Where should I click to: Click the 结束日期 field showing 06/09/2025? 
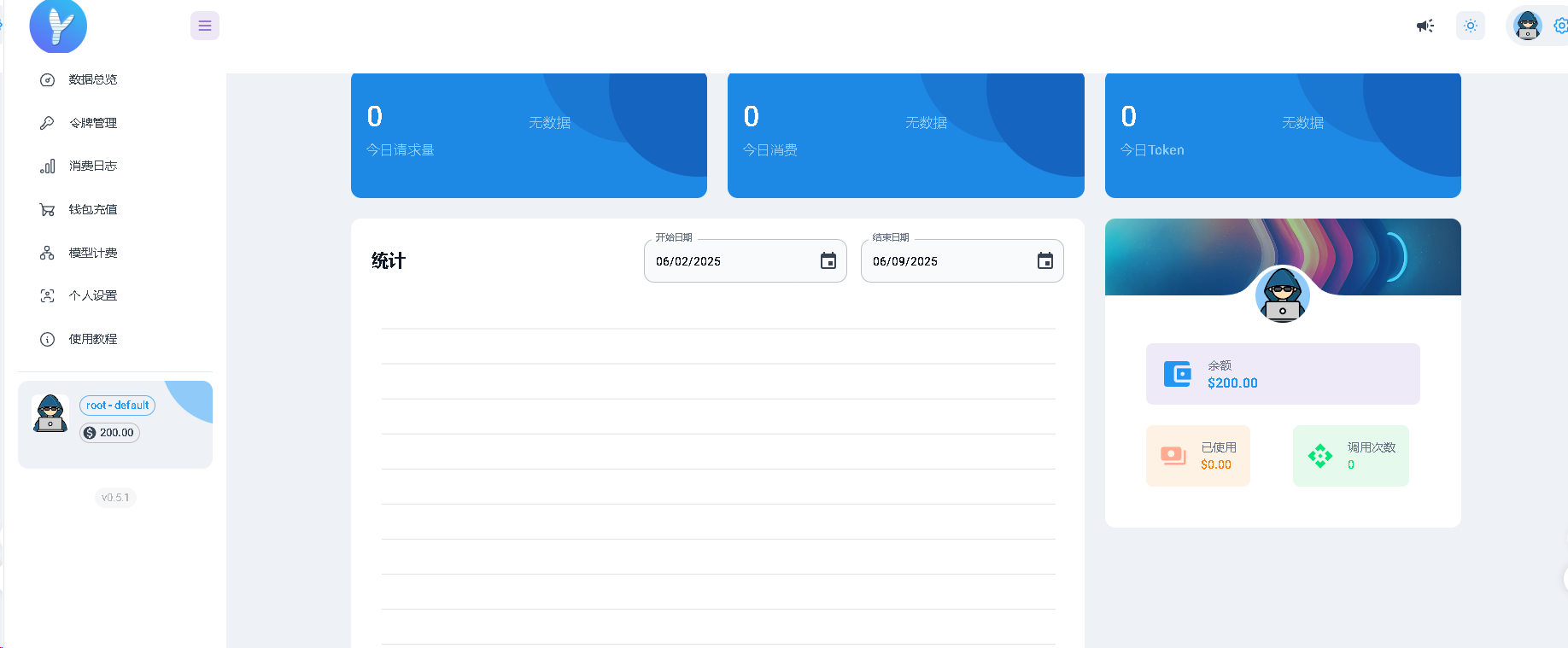tap(962, 261)
